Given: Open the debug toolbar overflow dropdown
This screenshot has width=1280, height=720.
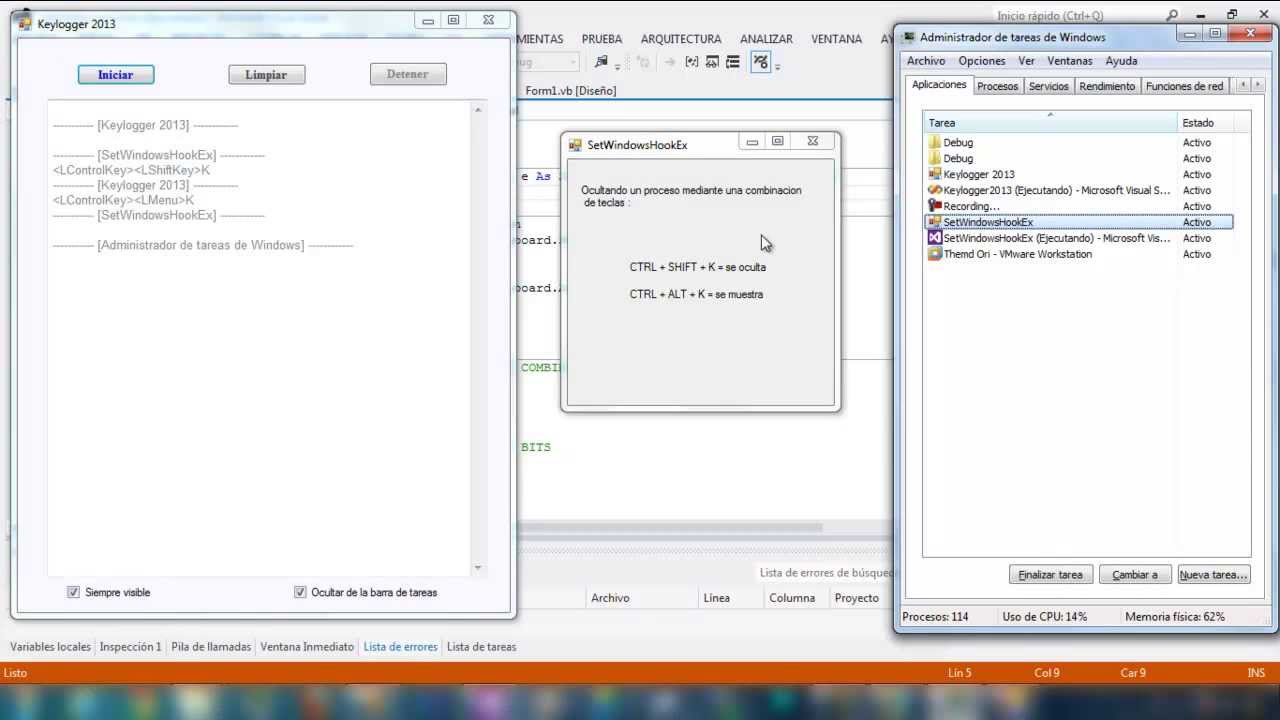Looking at the screenshot, I should (777, 65).
